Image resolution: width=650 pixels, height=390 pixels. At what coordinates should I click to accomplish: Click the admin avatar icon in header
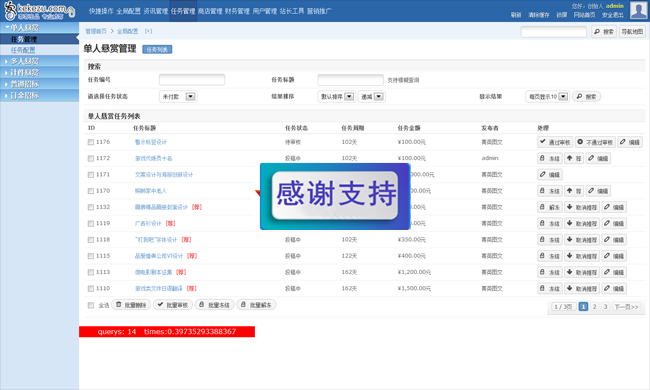tap(638, 10)
